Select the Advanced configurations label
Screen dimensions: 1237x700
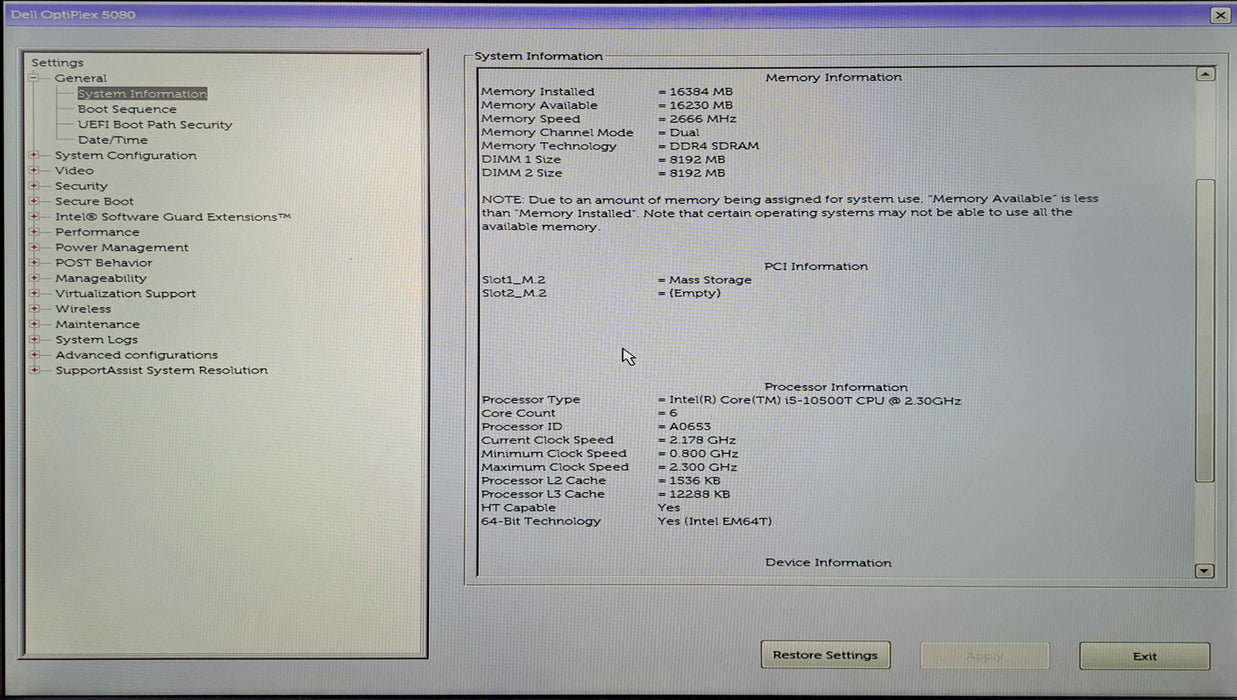136,355
